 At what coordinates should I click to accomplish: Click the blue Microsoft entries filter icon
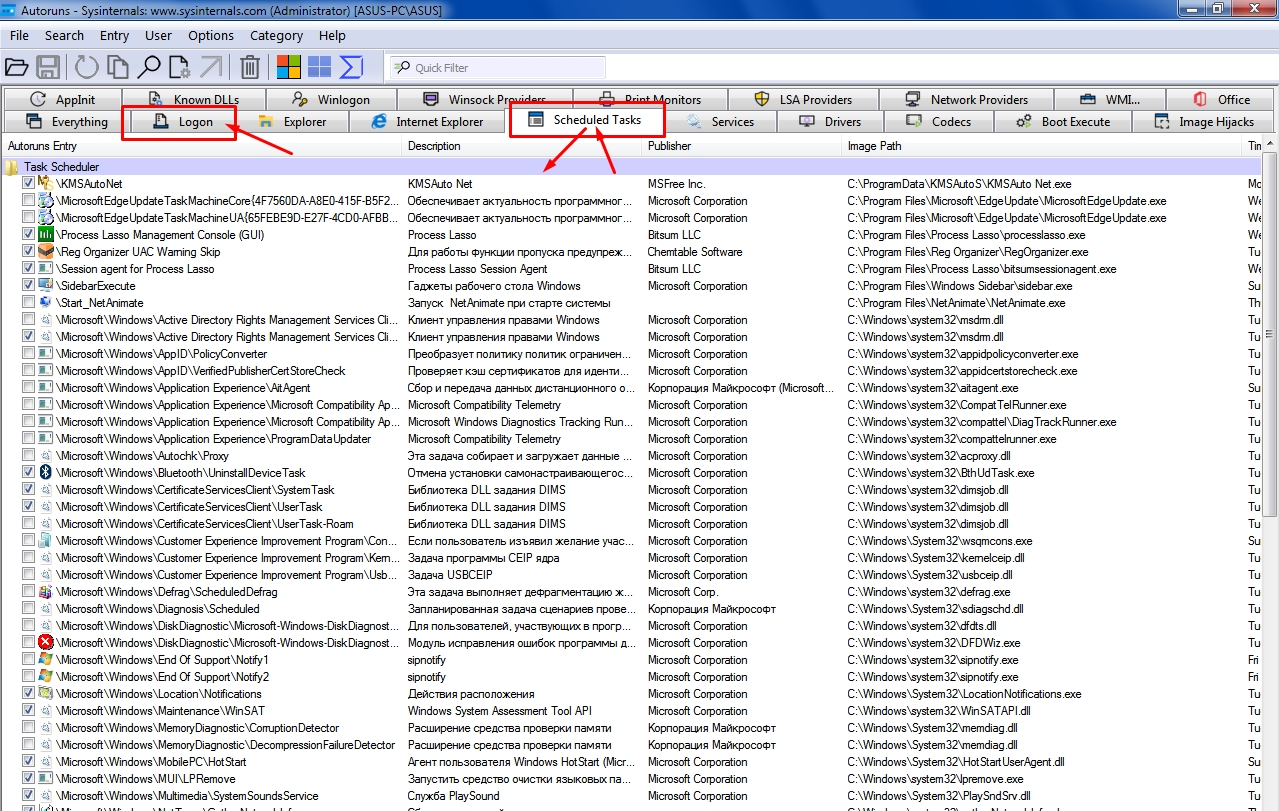pos(319,67)
